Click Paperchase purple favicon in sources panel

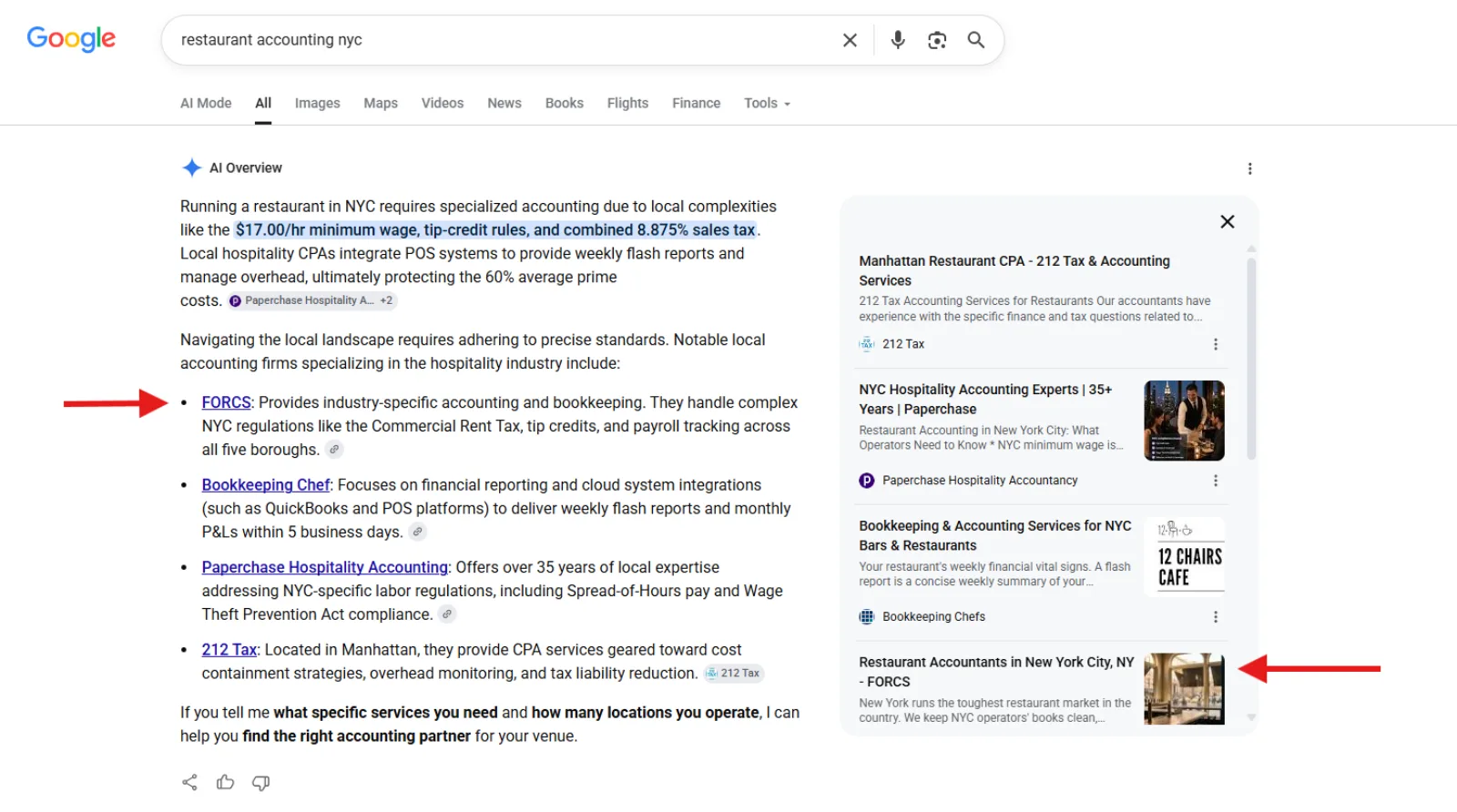tap(867, 481)
